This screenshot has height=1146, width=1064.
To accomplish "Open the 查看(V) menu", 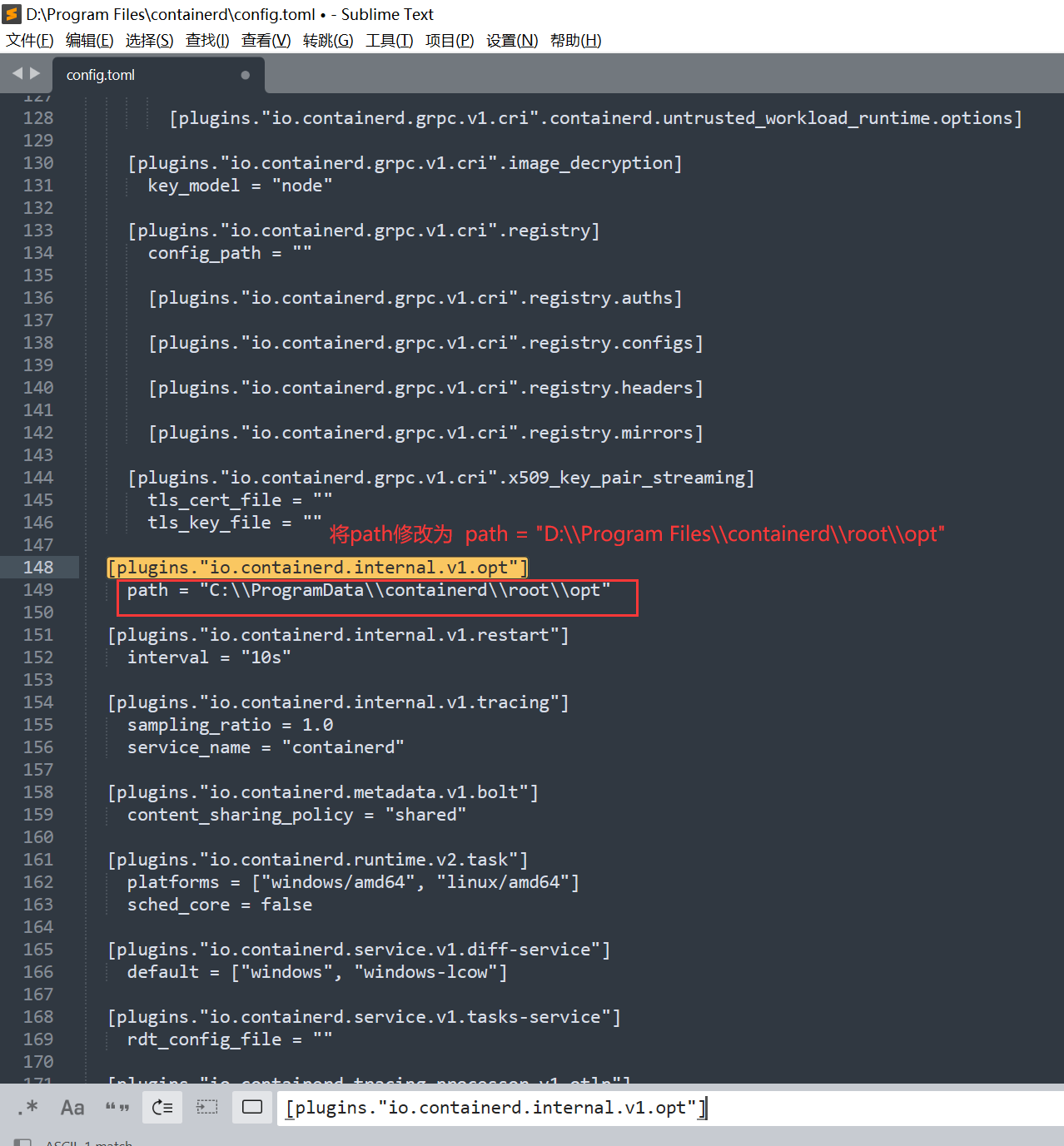I will tap(266, 40).
